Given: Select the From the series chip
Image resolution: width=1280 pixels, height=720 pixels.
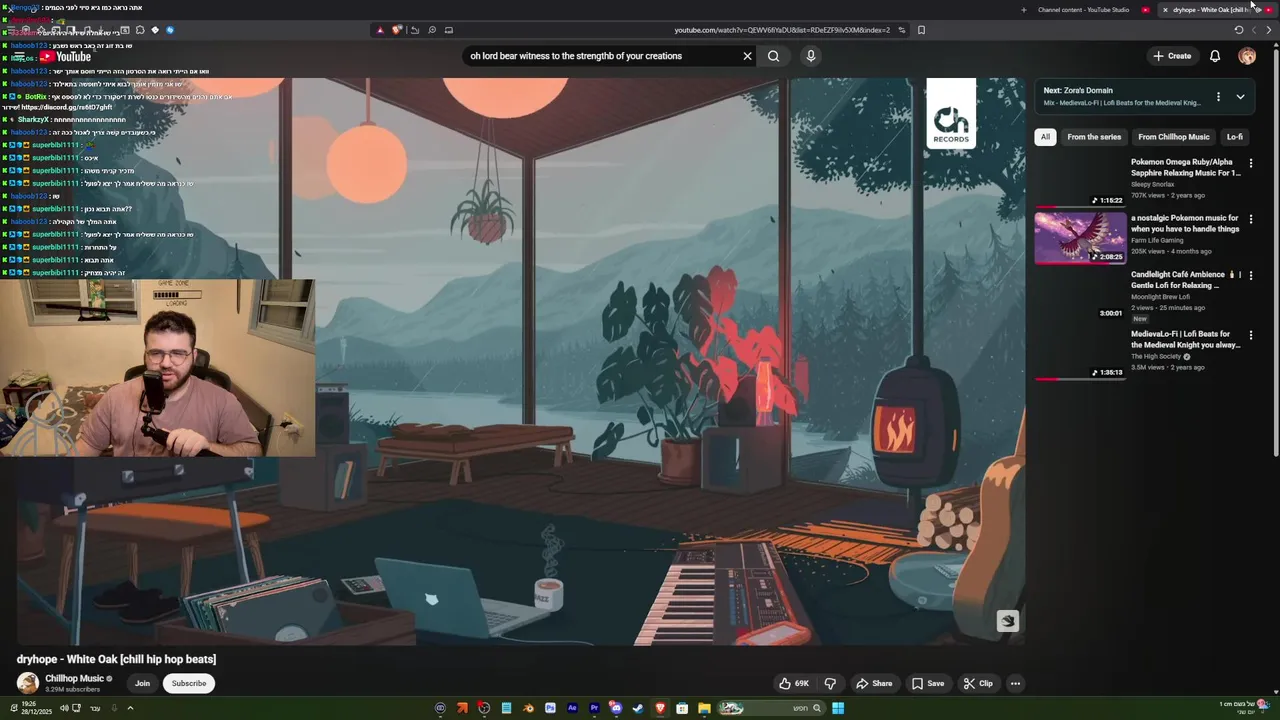Looking at the screenshot, I should (x=1094, y=137).
